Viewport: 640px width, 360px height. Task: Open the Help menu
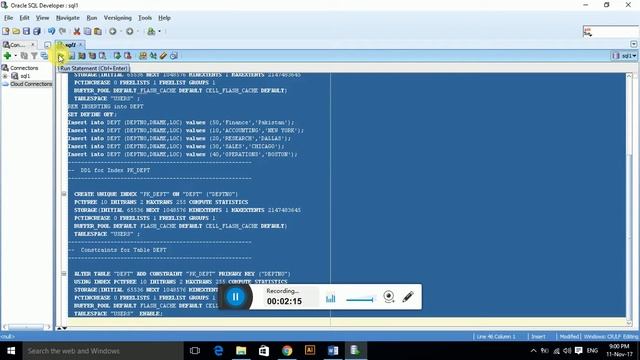(x=164, y=18)
